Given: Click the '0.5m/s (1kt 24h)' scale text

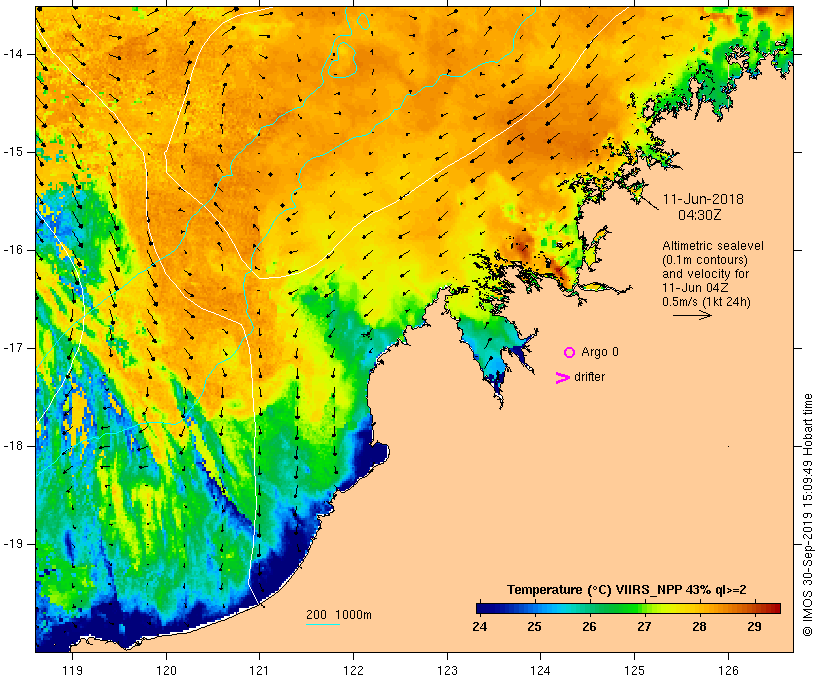Looking at the screenshot, I should (x=706, y=302).
